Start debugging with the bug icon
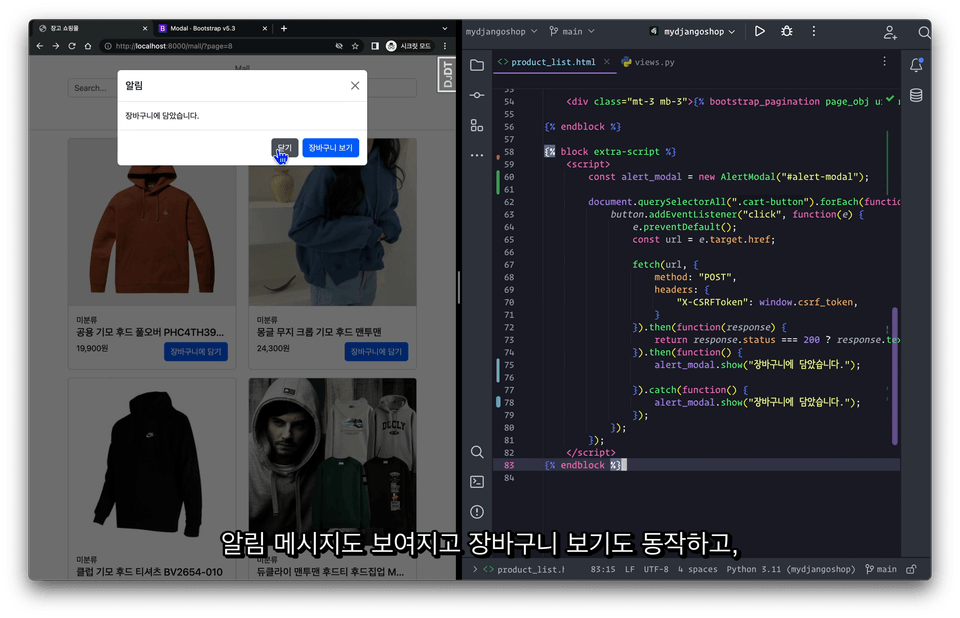Viewport: 960px width, 618px height. [787, 32]
